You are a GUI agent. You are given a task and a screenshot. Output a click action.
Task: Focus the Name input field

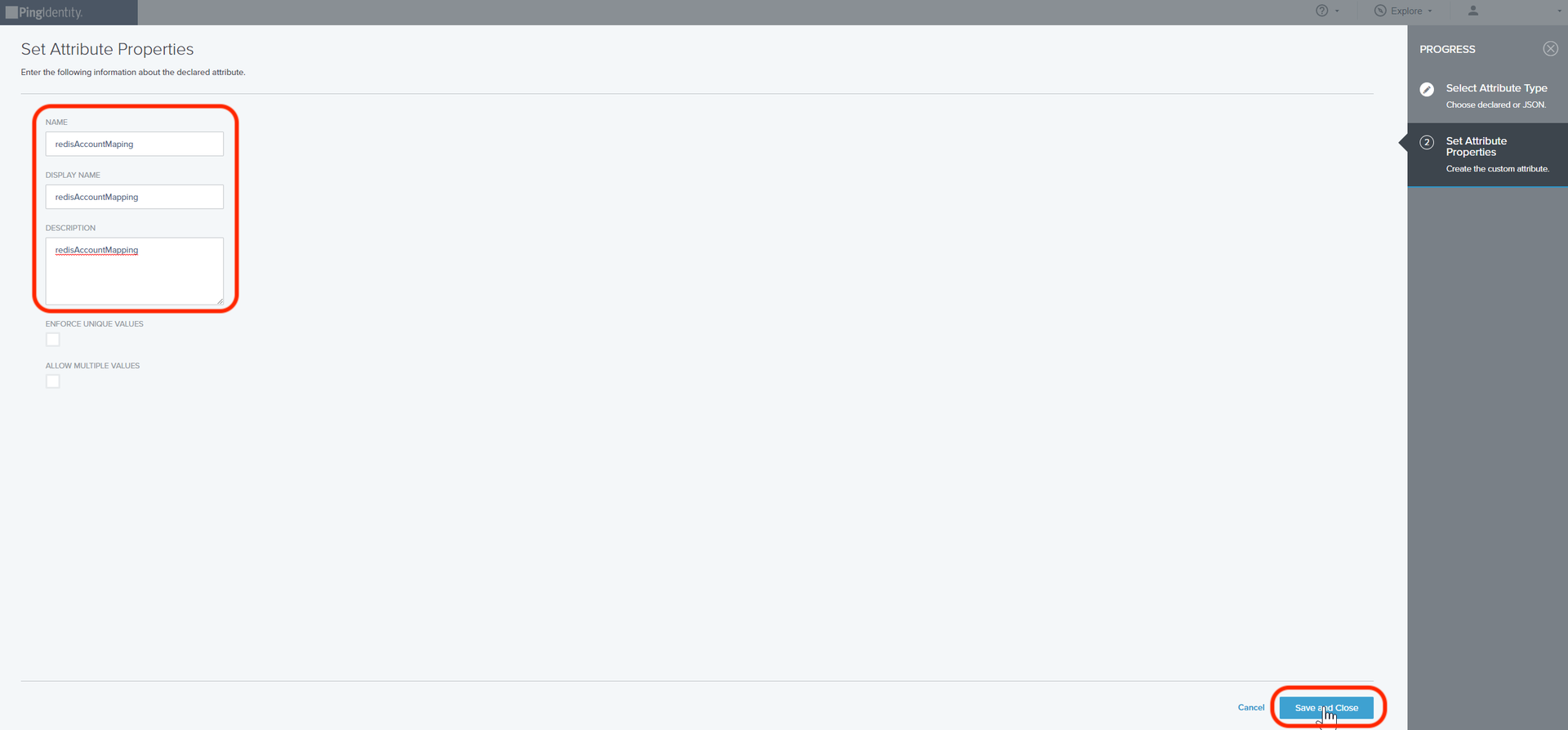click(x=135, y=144)
